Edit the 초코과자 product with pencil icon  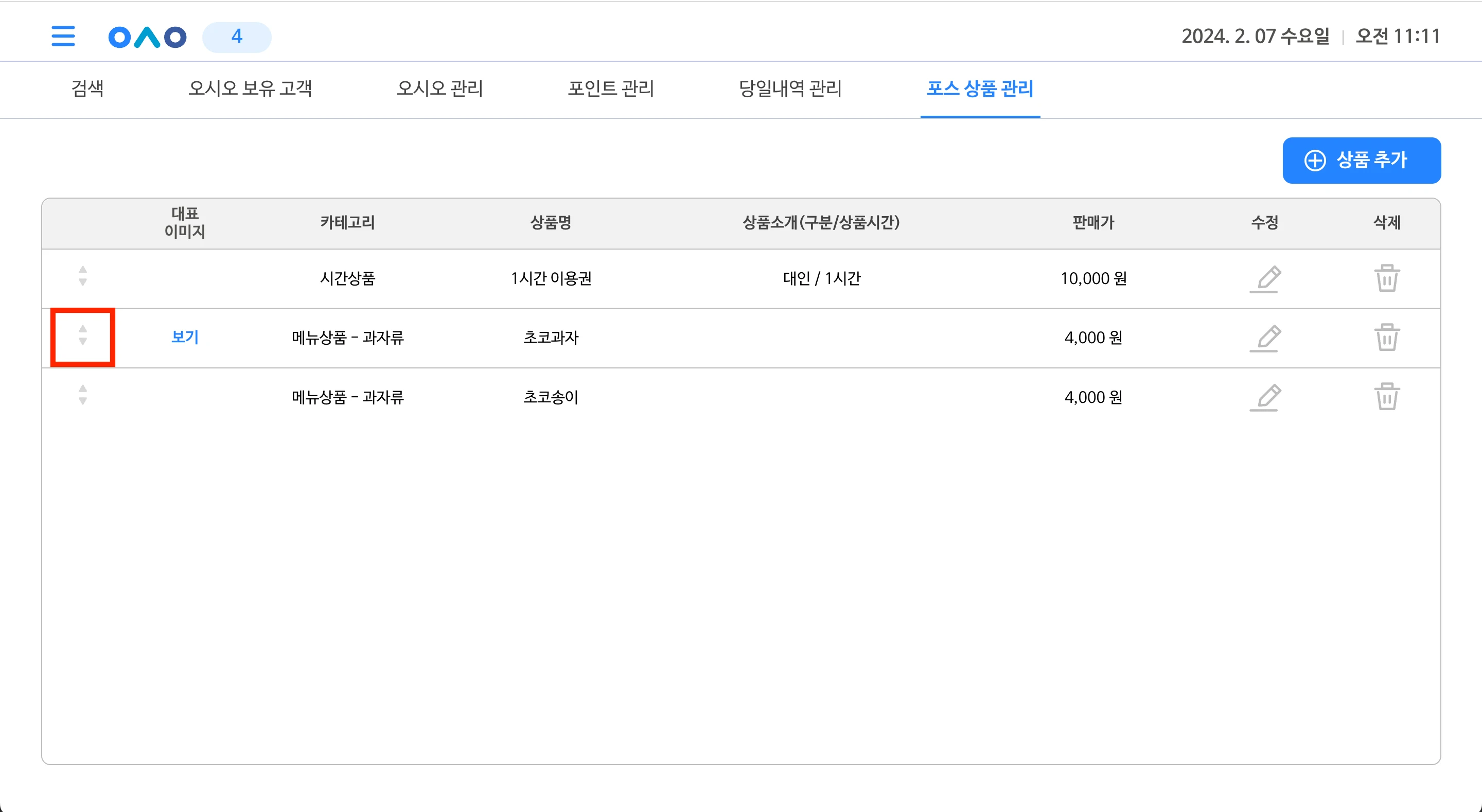[1265, 338]
